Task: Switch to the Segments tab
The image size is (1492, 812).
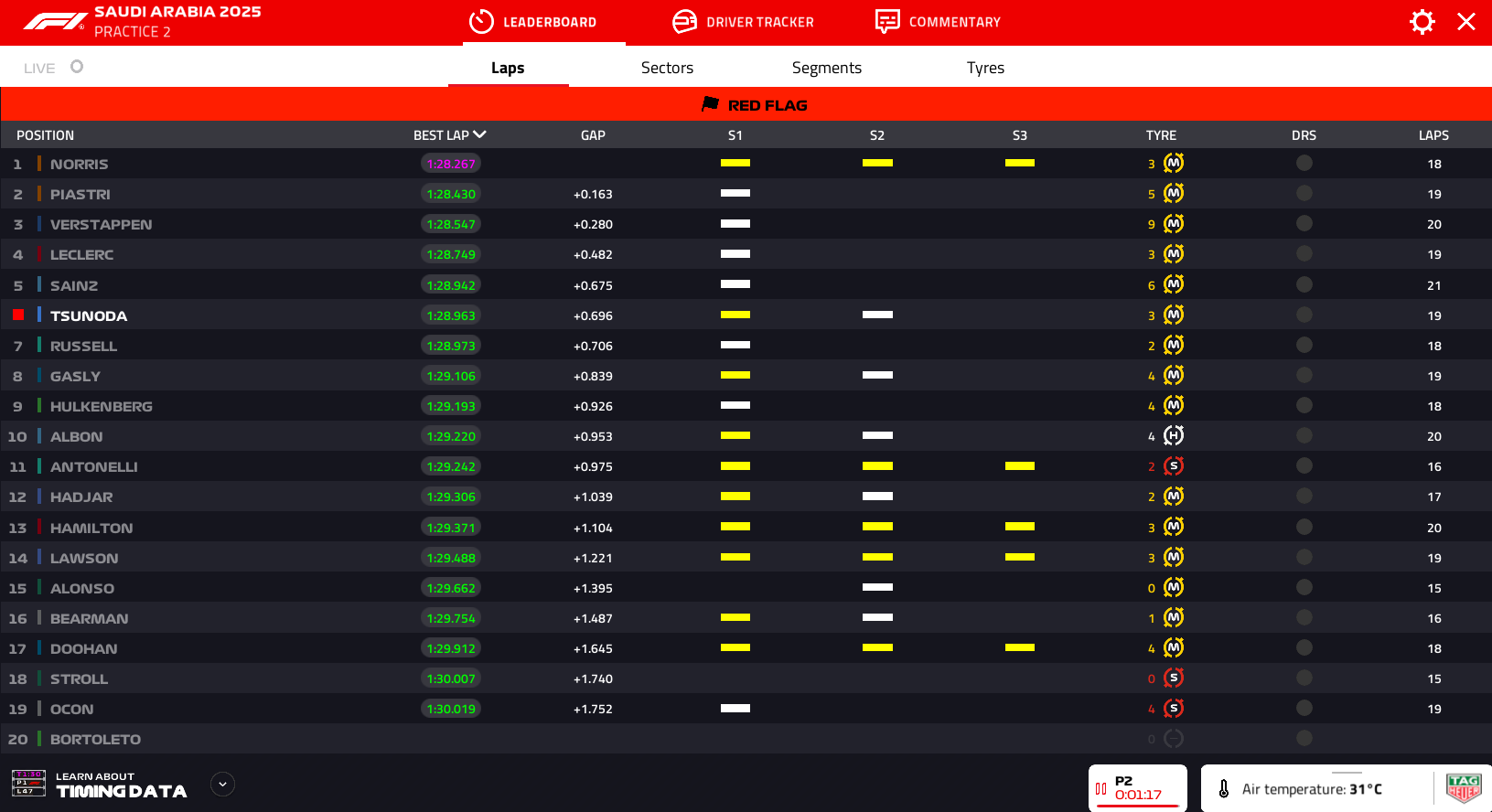Action: pos(827,68)
